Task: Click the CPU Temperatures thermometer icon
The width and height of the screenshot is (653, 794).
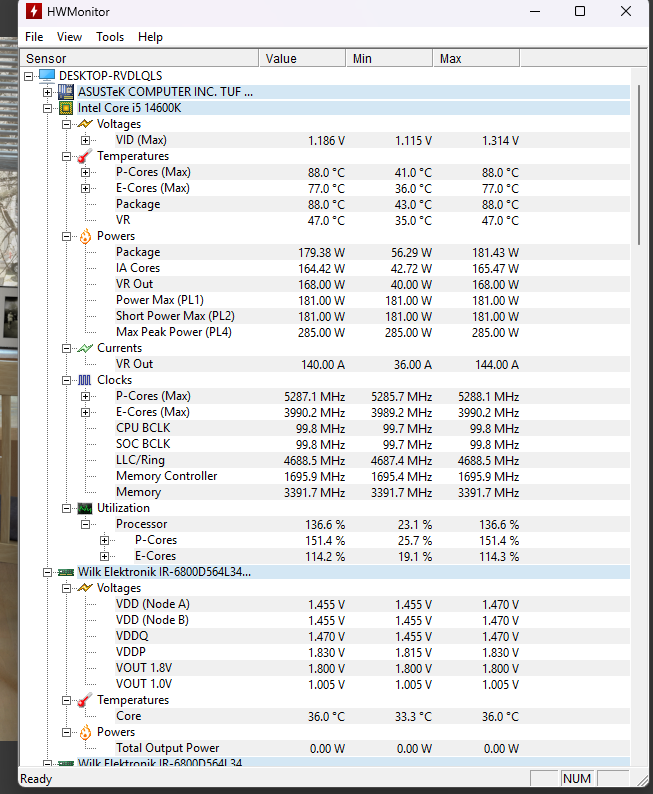Action: [85, 156]
